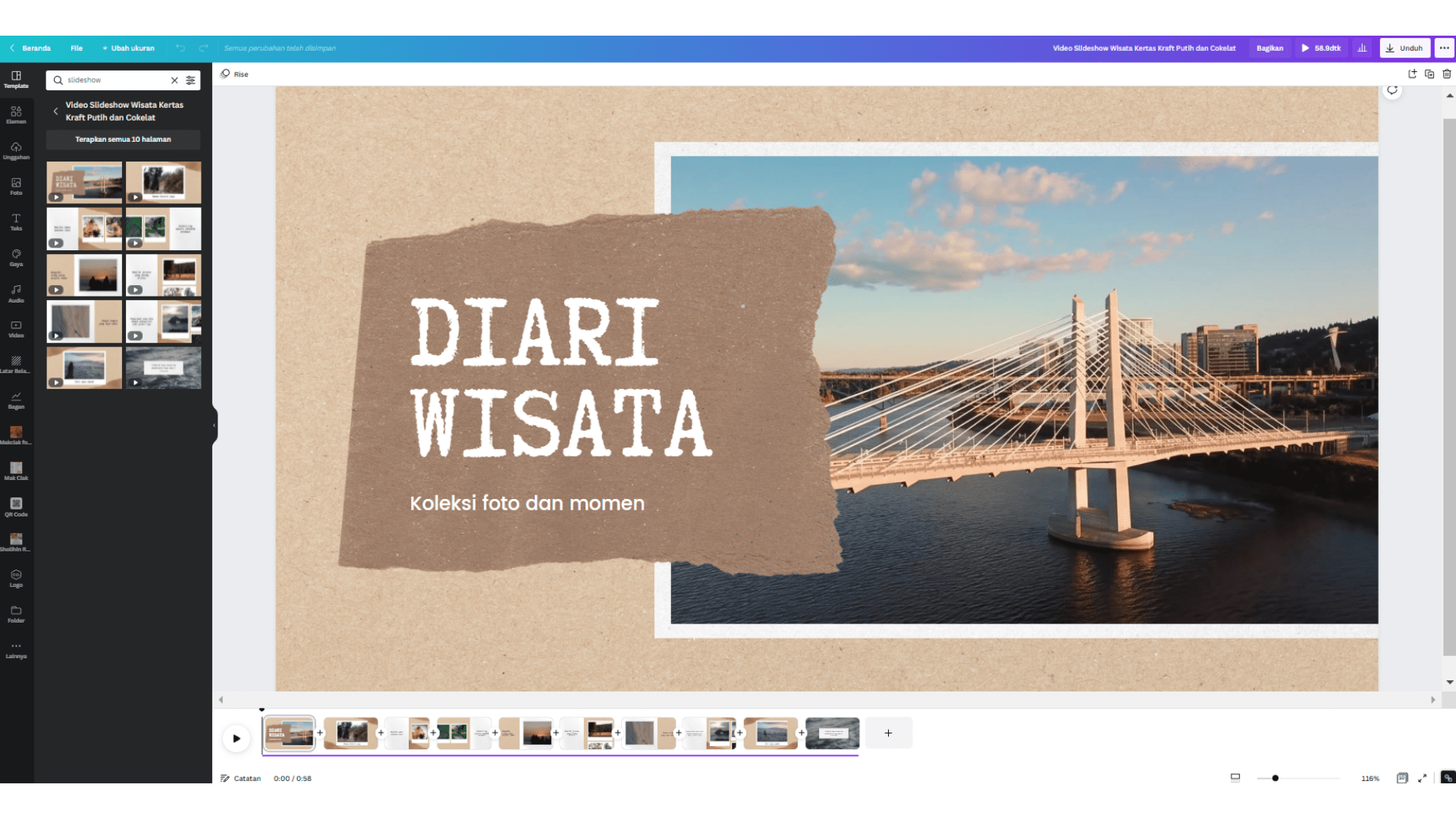1456x819 pixels.
Task: Duplicate the current page
Action: point(1429,74)
